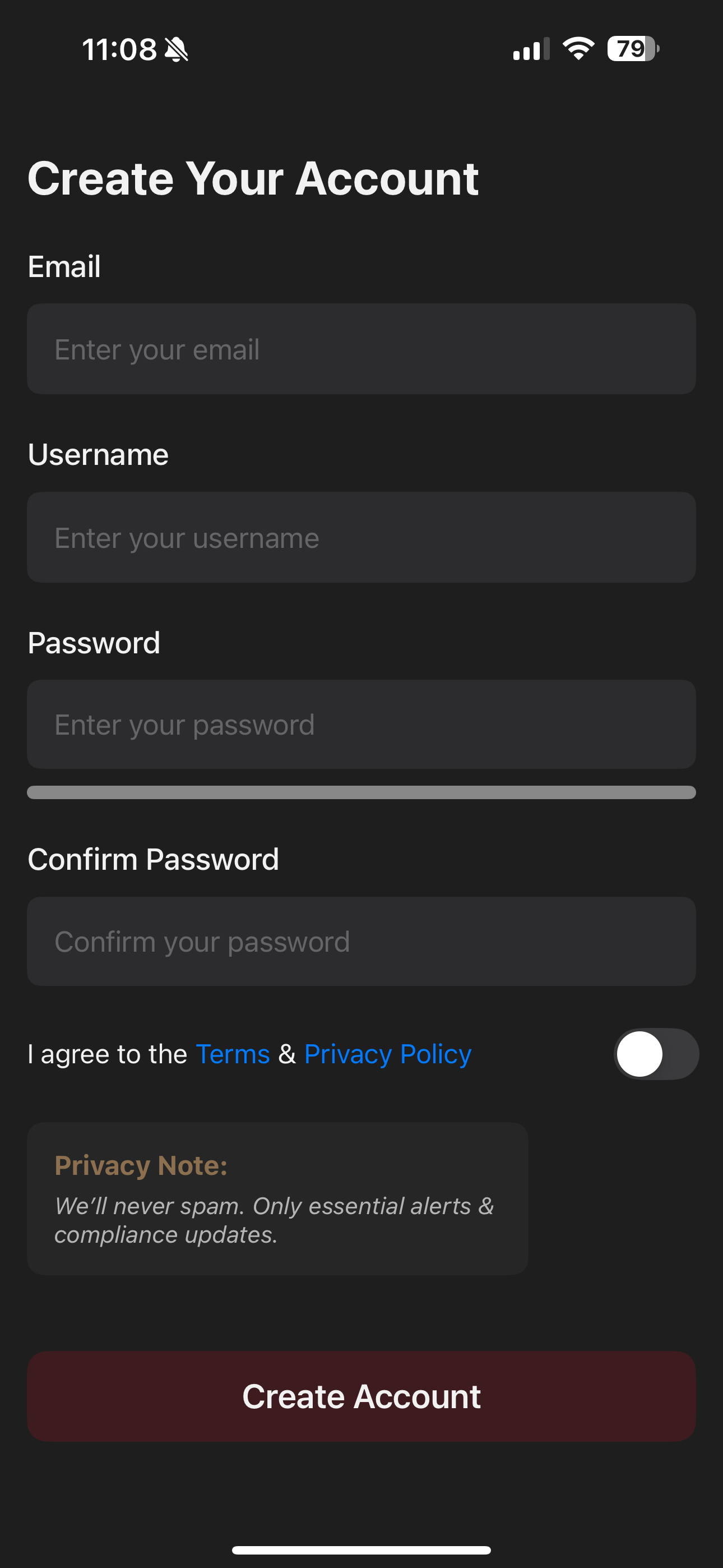Tap the Privacy Note card
The image size is (723, 1568).
[277, 1198]
